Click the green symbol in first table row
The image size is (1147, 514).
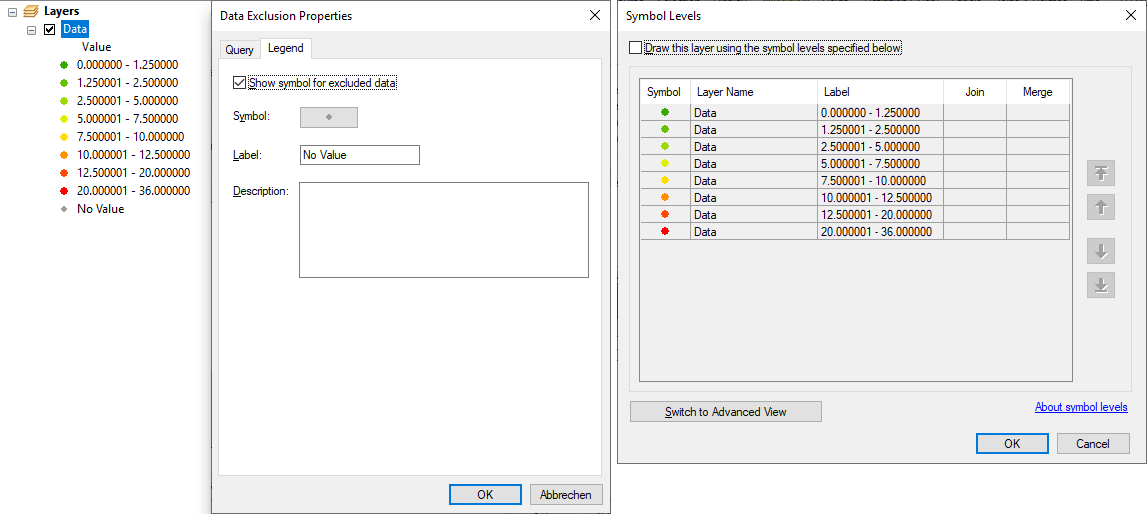(664, 113)
